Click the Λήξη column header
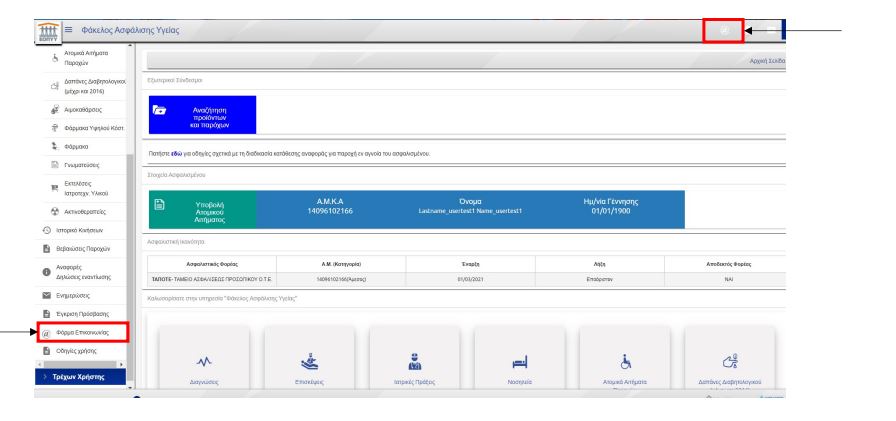Screen dimensions: 896x421 click(600, 264)
